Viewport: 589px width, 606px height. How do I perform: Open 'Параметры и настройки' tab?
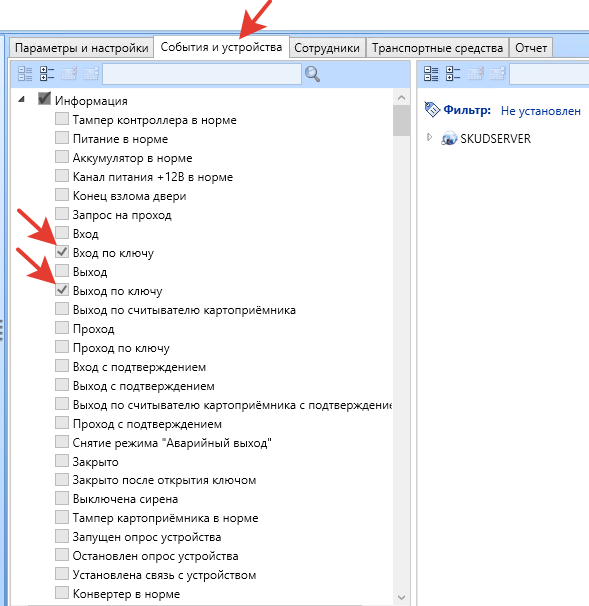click(x=82, y=48)
